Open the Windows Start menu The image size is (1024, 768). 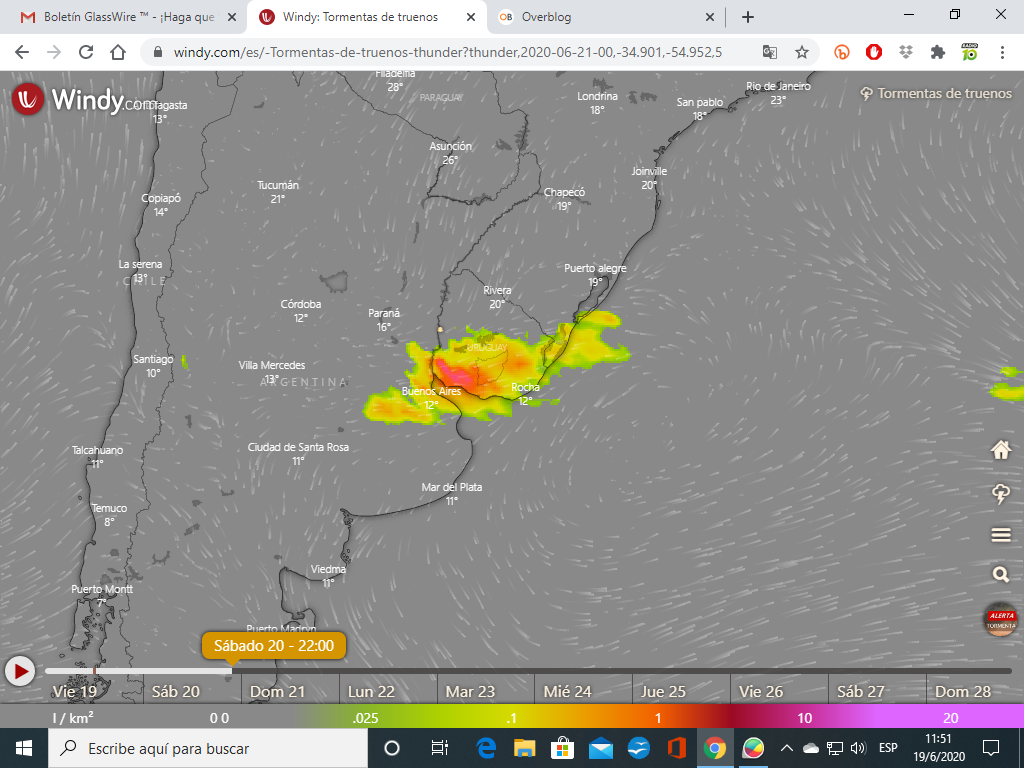tap(24, 748)
